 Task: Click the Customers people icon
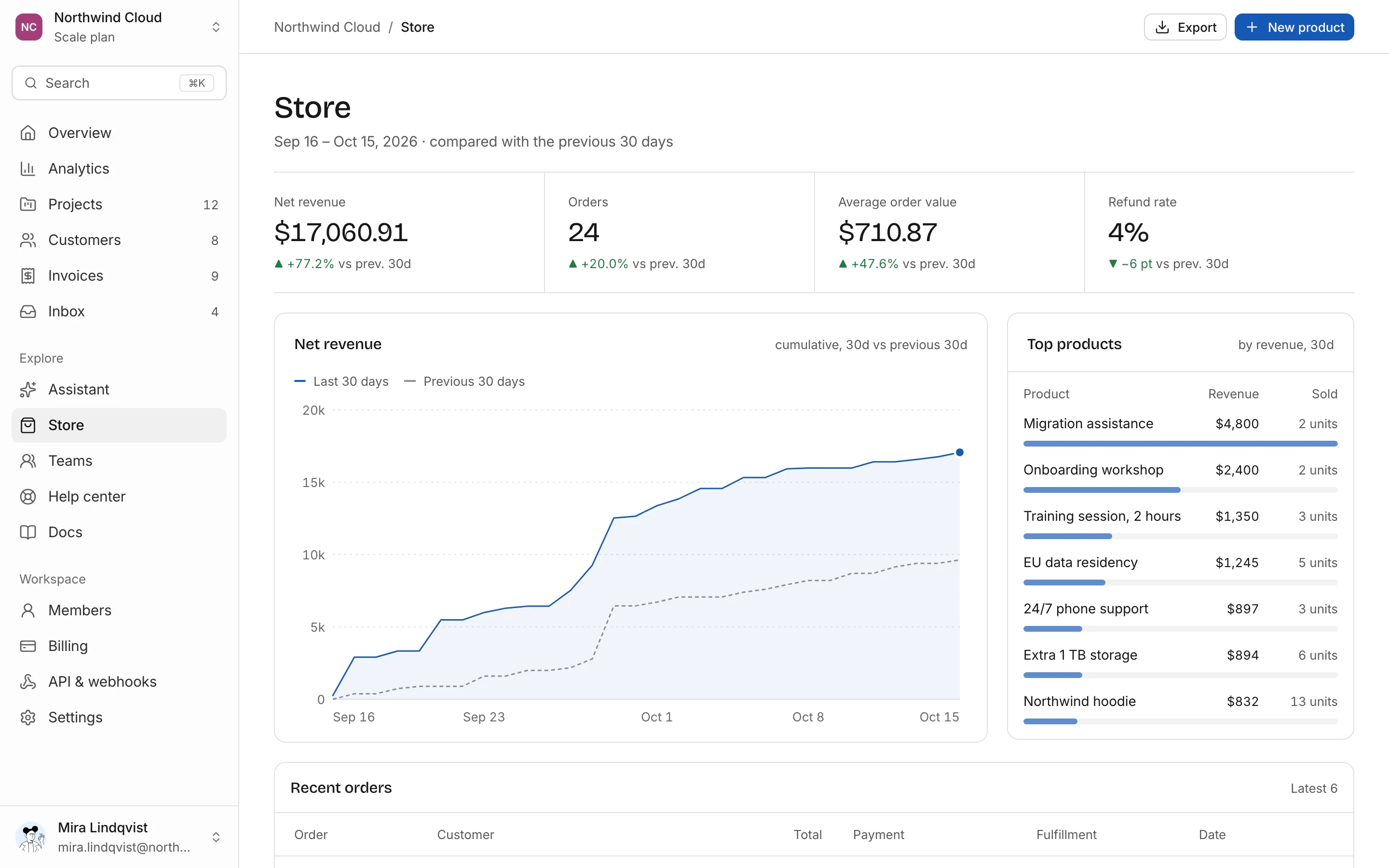coord(28,240)
